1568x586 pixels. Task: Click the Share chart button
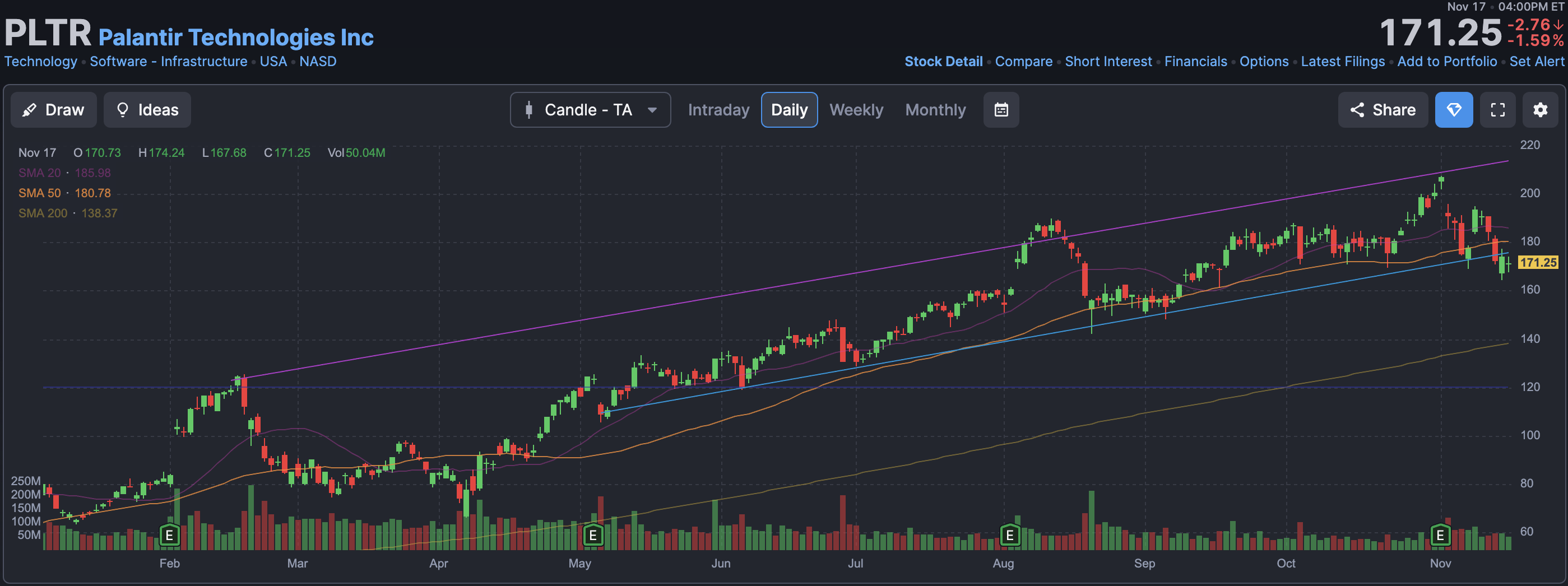point(1383,110)
